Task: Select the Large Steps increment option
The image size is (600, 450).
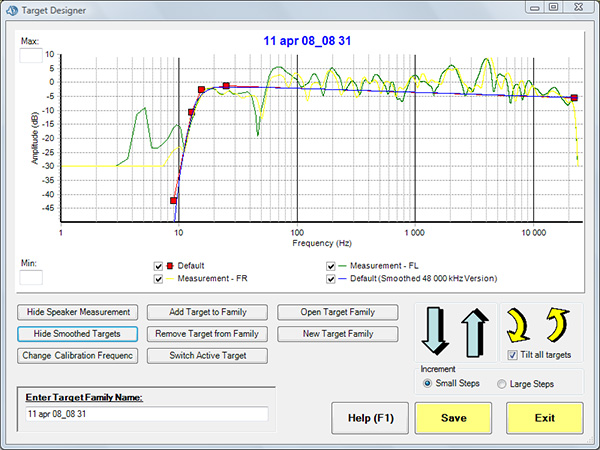Action: 501,383
